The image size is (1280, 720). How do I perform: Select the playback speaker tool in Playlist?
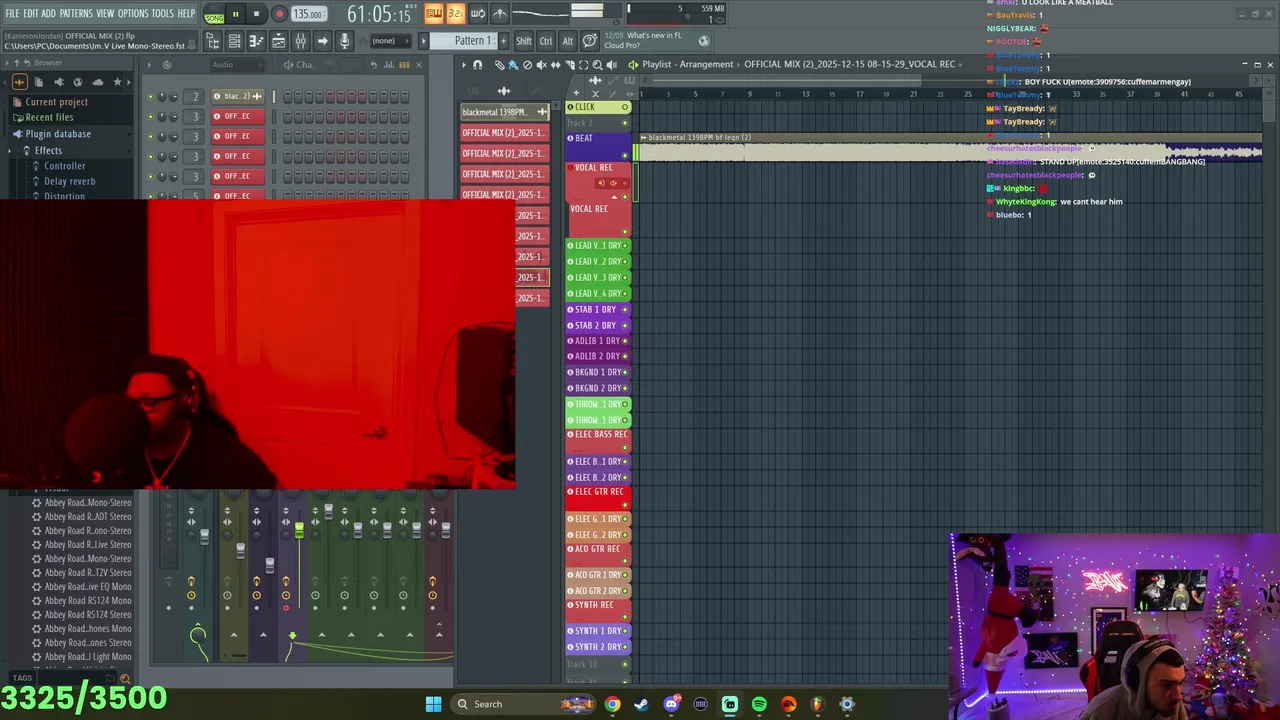612,65
